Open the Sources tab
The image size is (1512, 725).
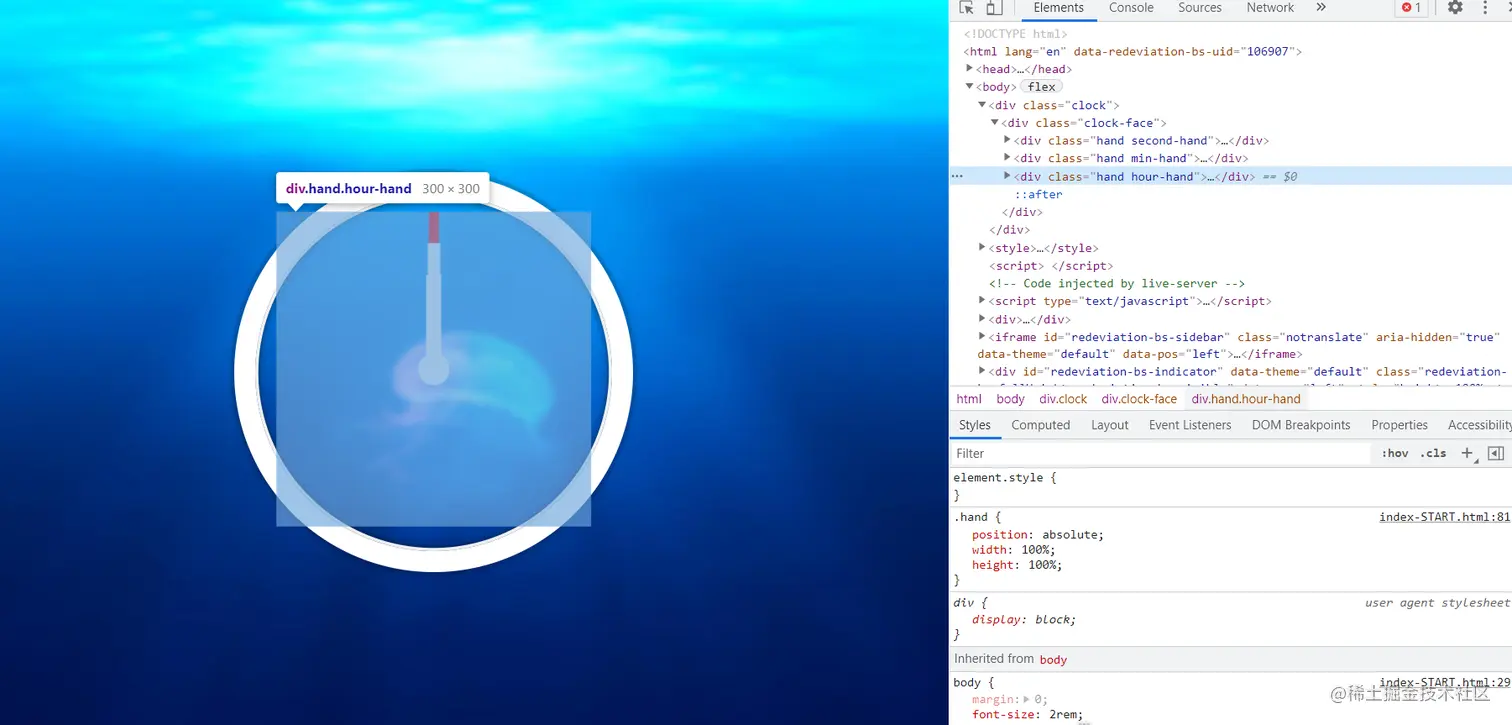(x=1200, y=8)
